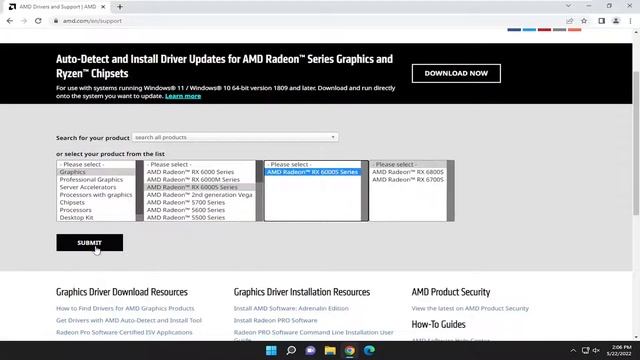The image size is (640, 360).
Task: Open the network icon in system tray
Action: [585, 351]
